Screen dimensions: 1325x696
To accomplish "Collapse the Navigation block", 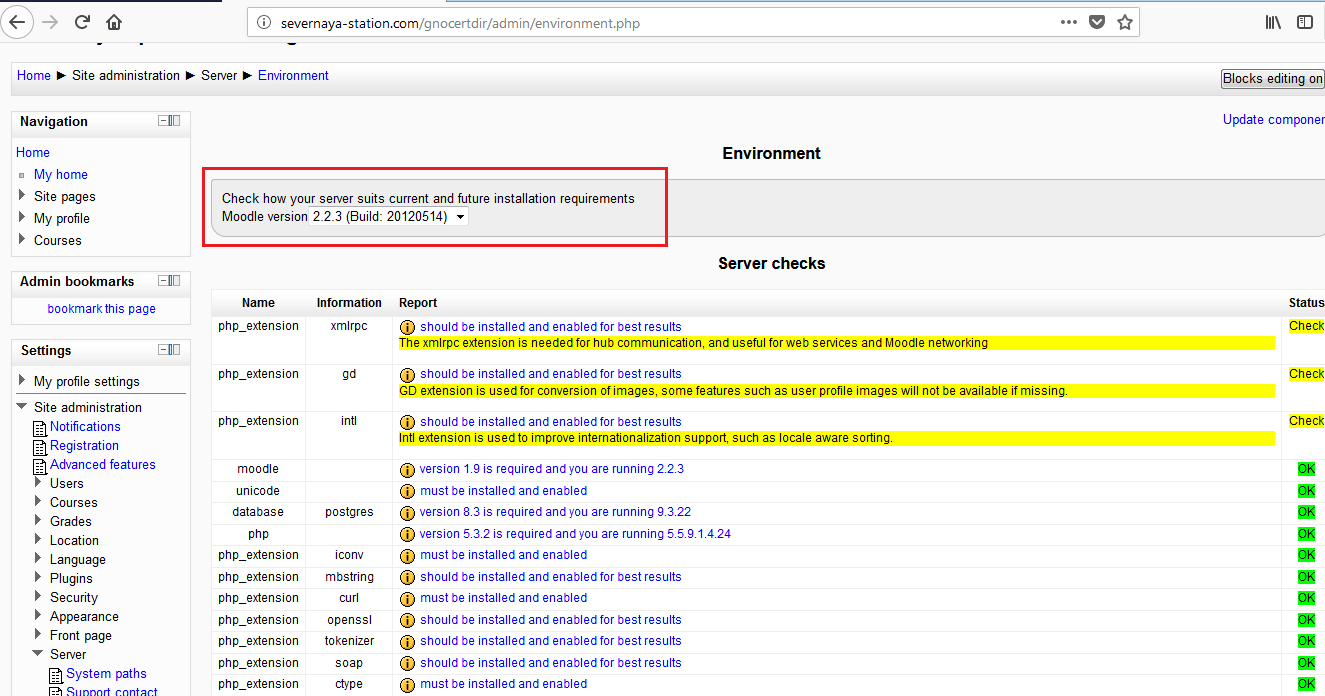I will click(x=163, y=121).
